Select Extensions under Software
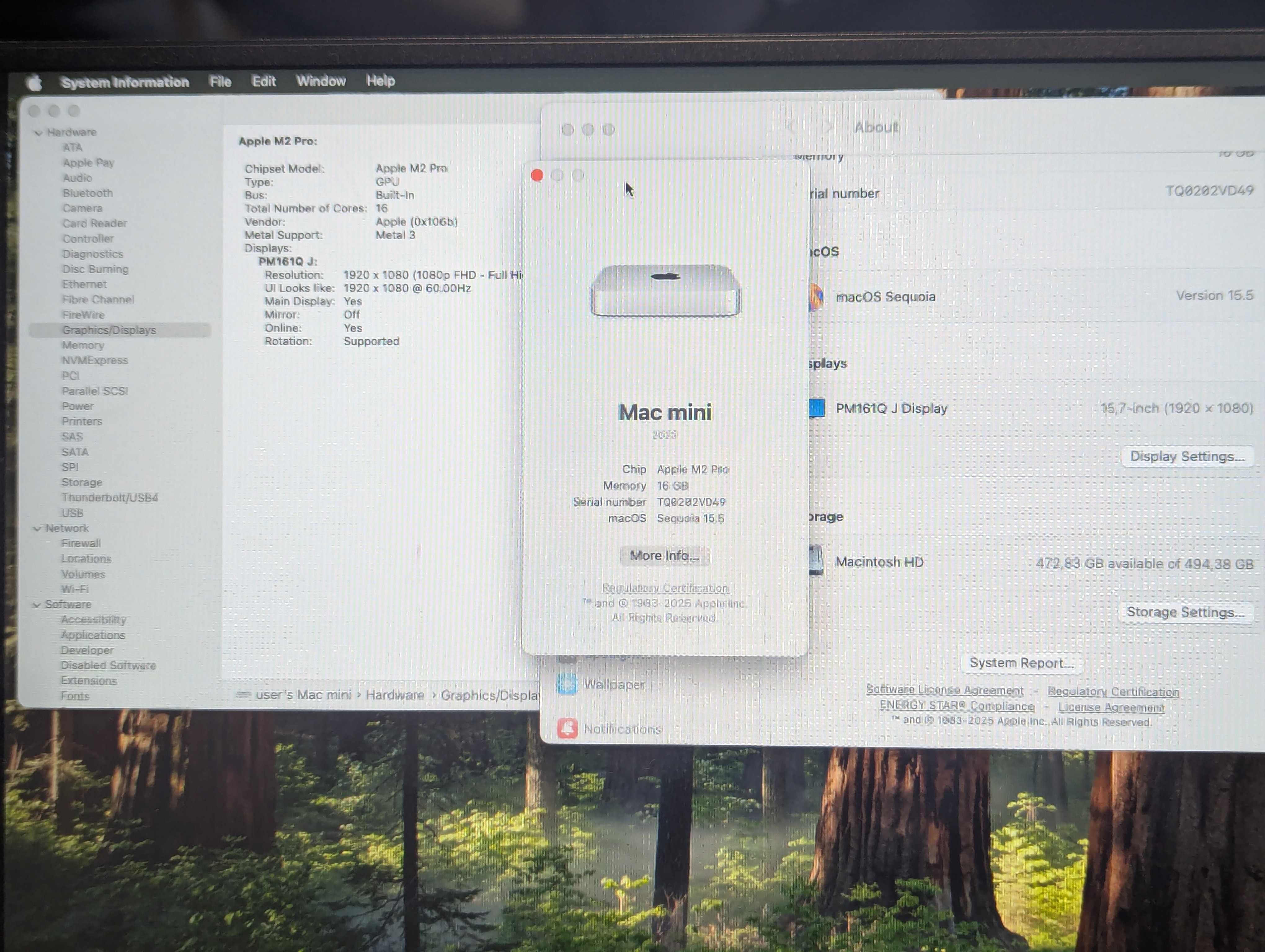The height and width of the screenshot is (952, 1265). 89,681
